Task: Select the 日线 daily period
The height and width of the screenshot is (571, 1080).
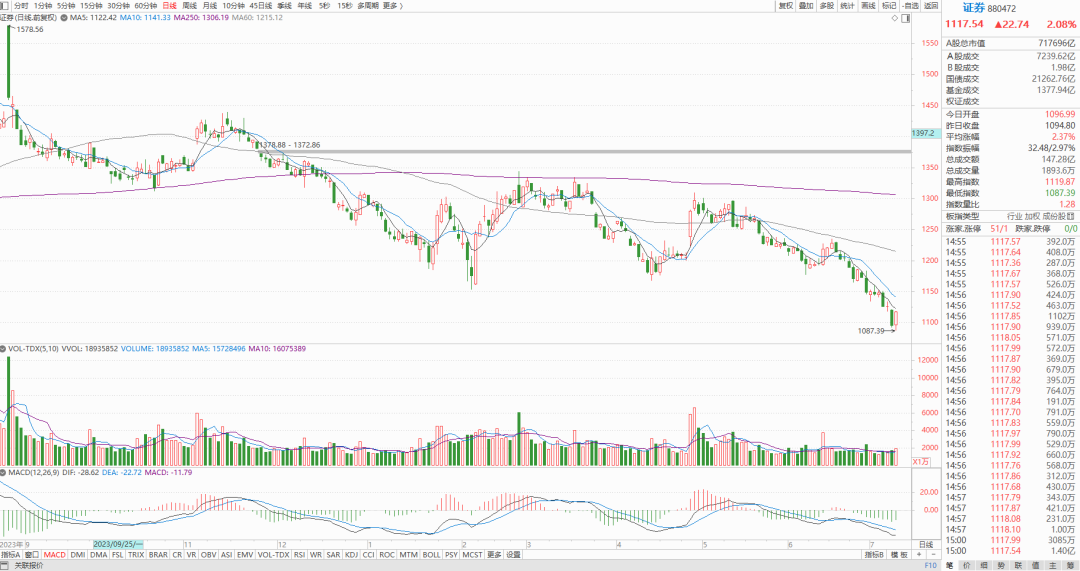Action: pos(169,6)
